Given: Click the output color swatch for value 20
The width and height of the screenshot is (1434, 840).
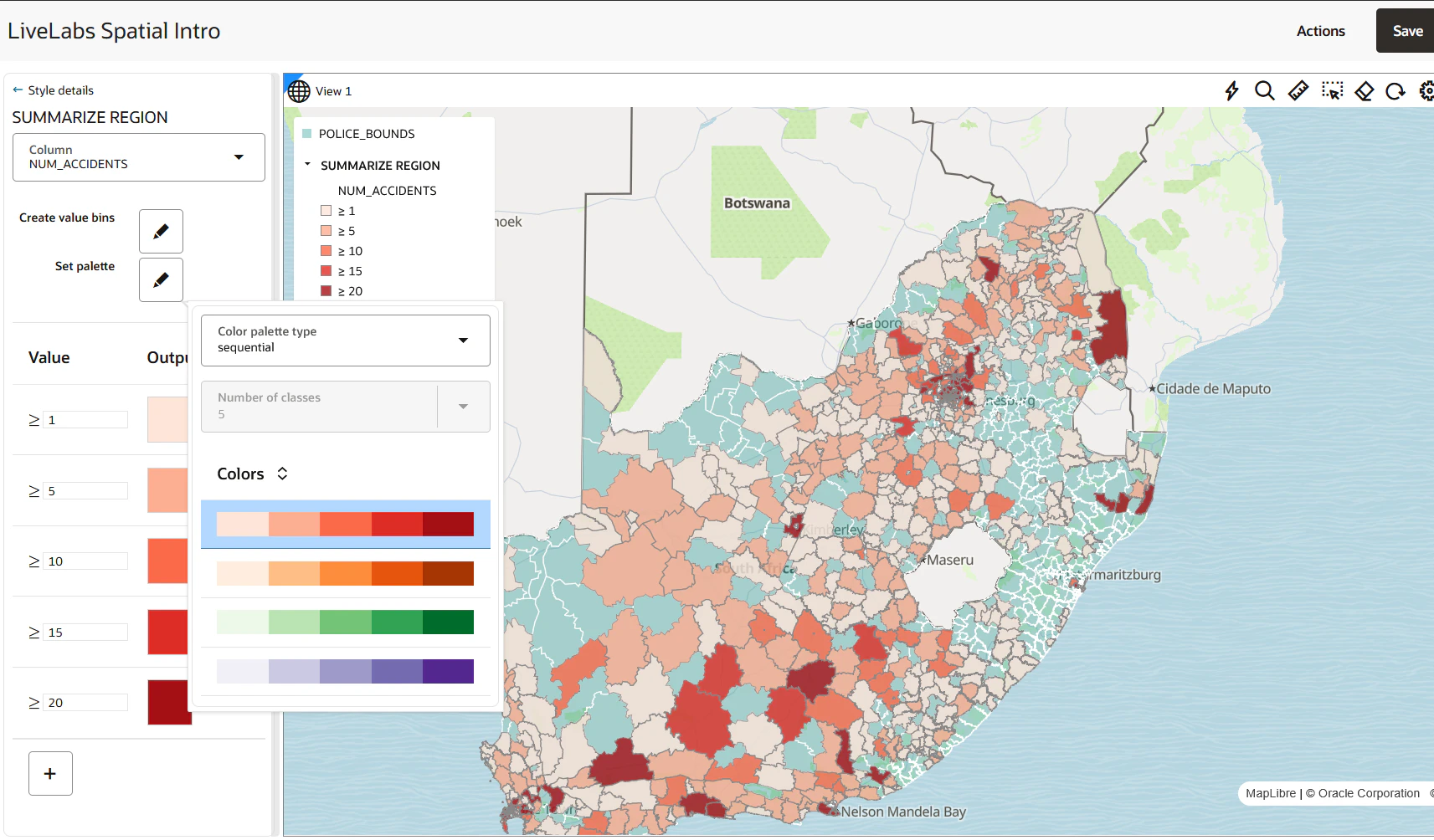Looking at the screenshot, I should [168, 702].
